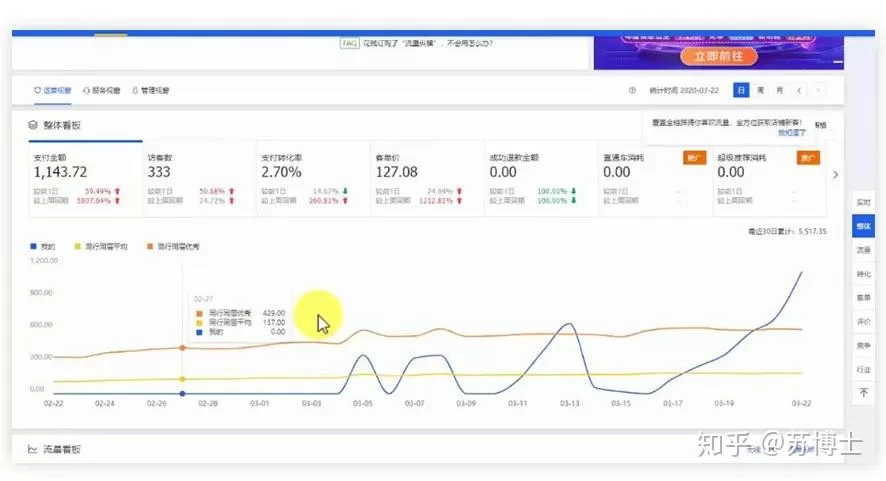Go to previous date with left arrow
This screenshot has height=481, width=886.
801,90
